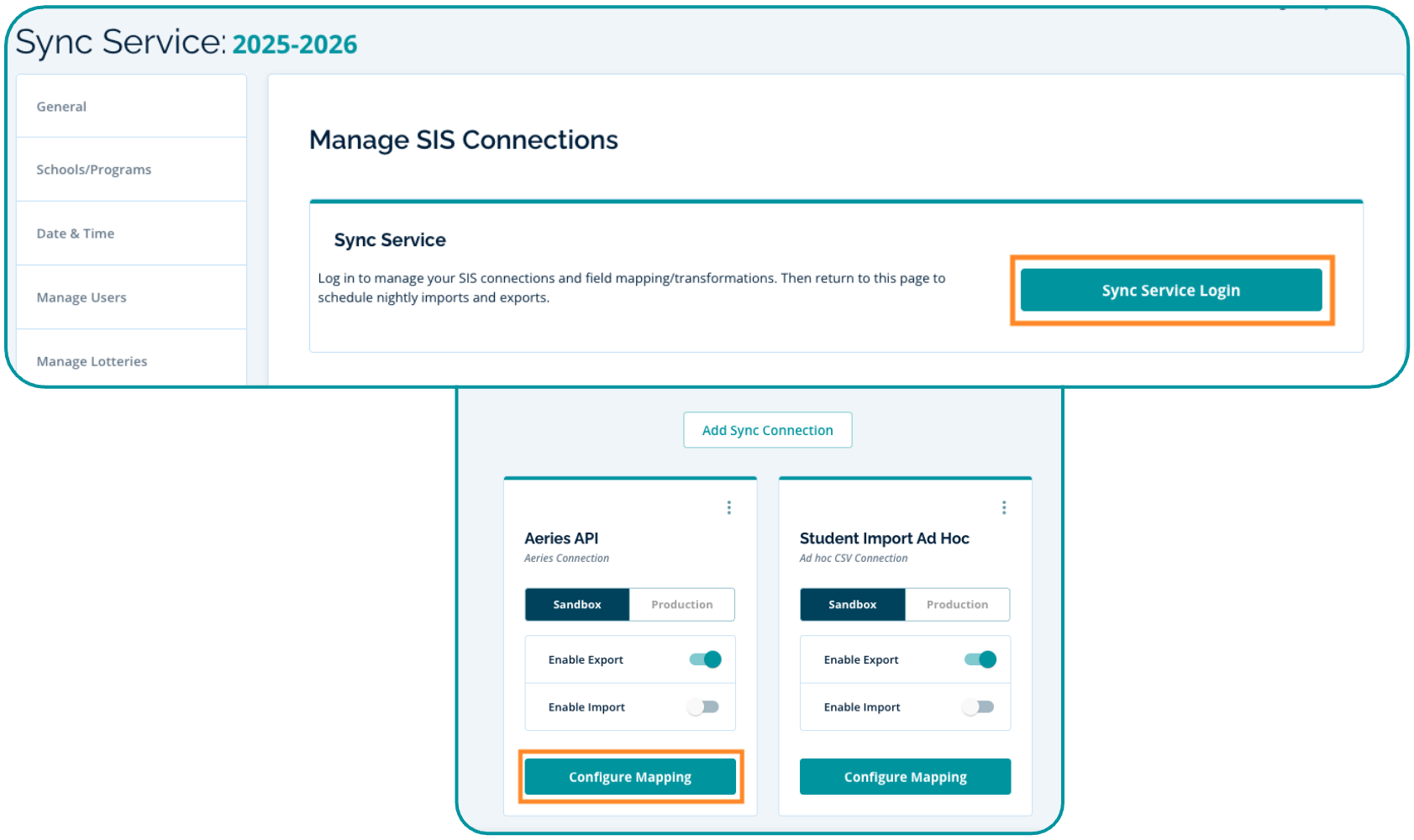1414x840 pixels.
Task: Open Manage Lotteries in sidebar
Action: pyautogui.click(x=92, y=361)
